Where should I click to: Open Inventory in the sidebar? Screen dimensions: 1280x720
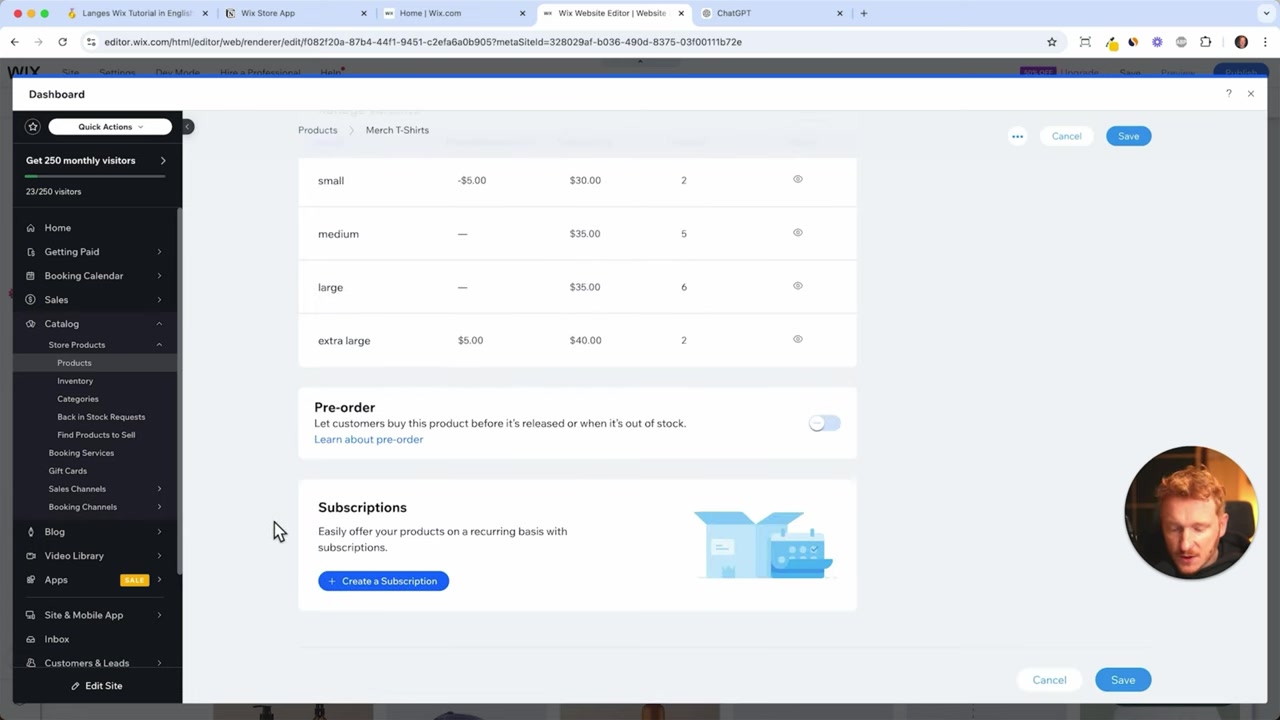tap(75, 381)
